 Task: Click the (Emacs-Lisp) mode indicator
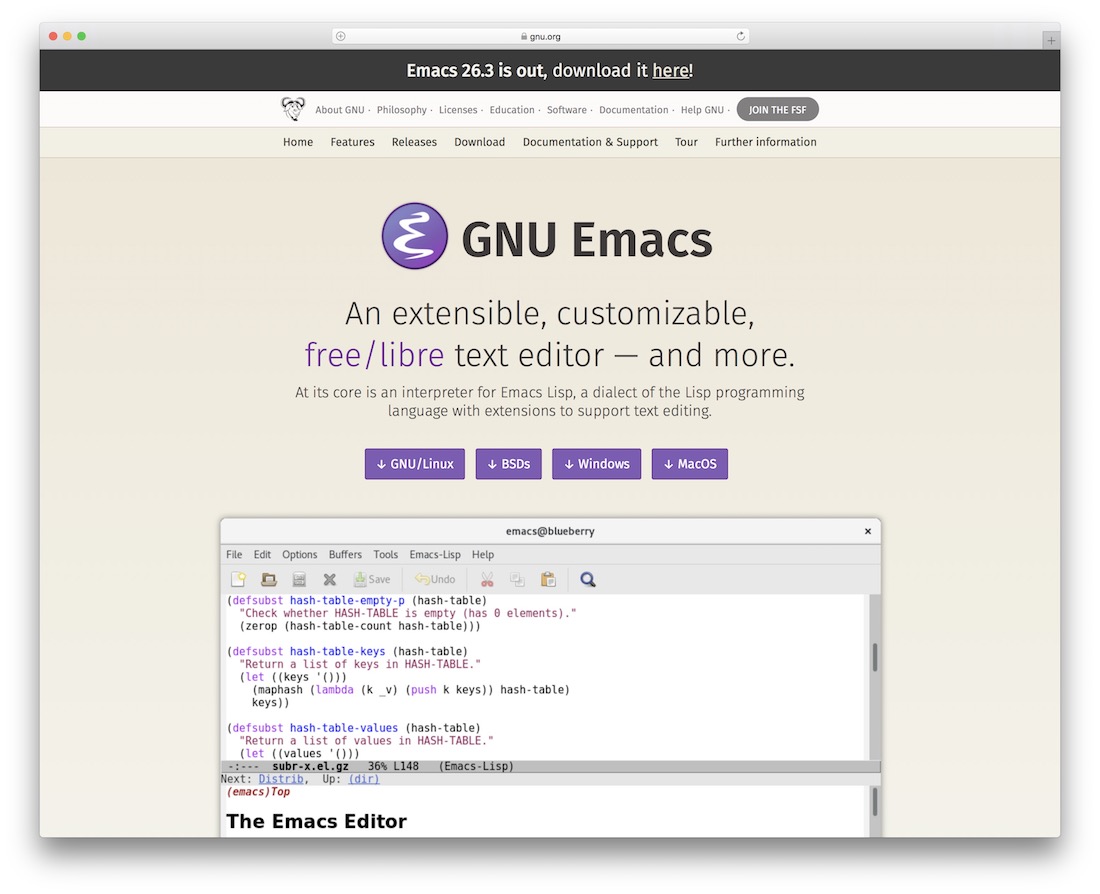pos(476,766)
